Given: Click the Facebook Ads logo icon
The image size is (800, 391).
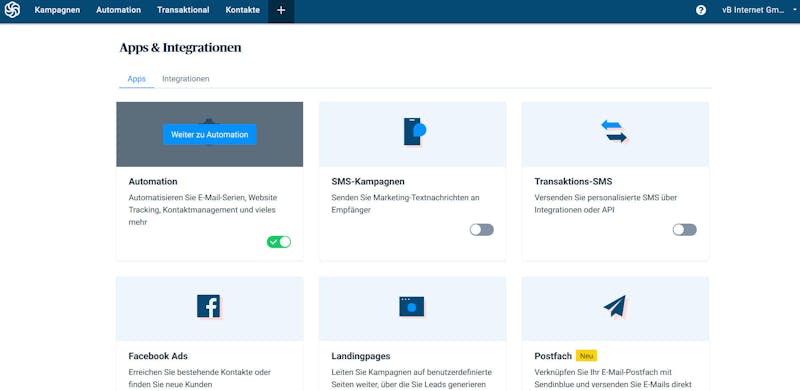Looking at the screenshot, I should pyautogui.click(x=209, y=307).
